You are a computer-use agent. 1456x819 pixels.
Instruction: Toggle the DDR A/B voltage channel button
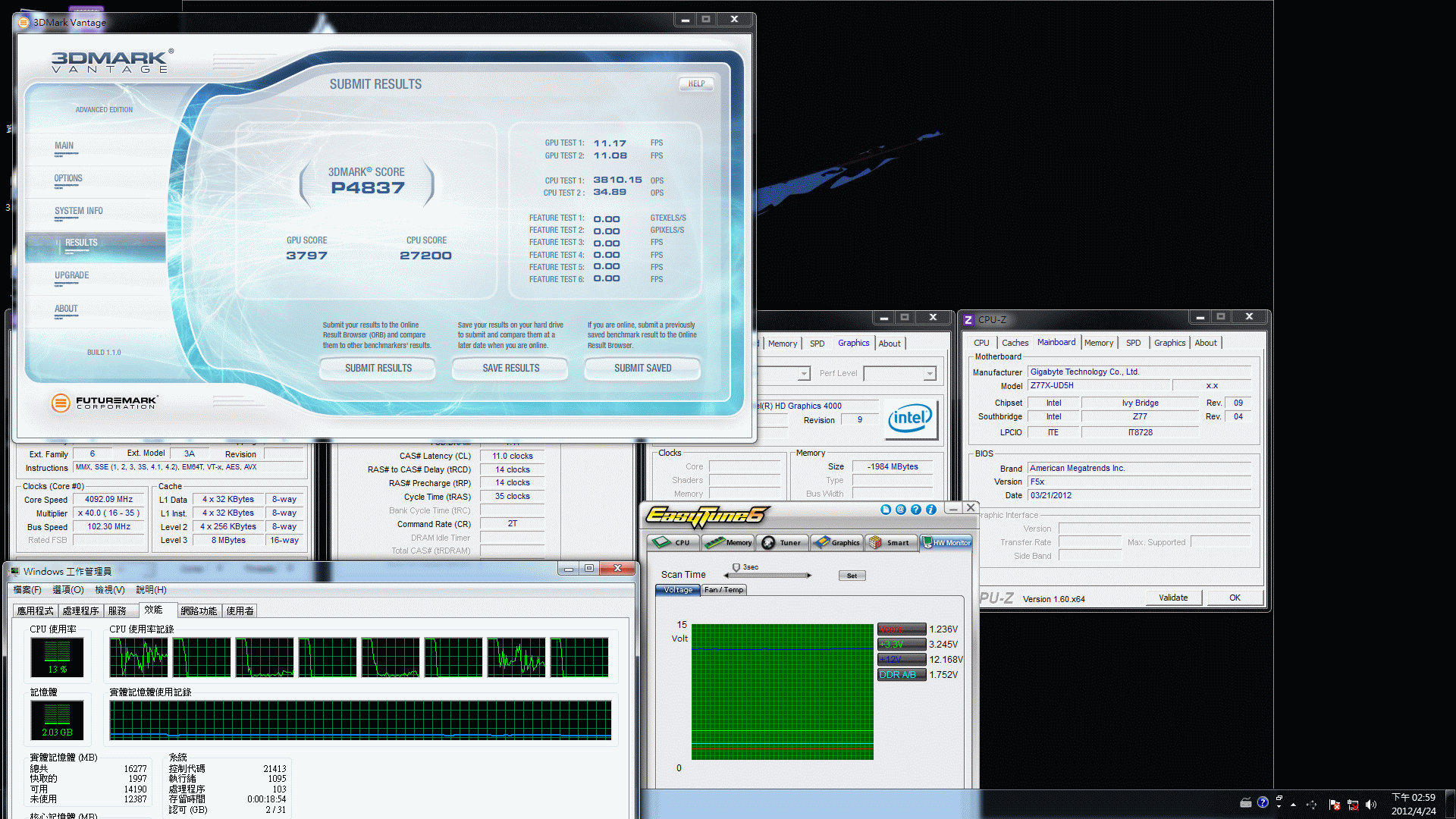[902, 675]
